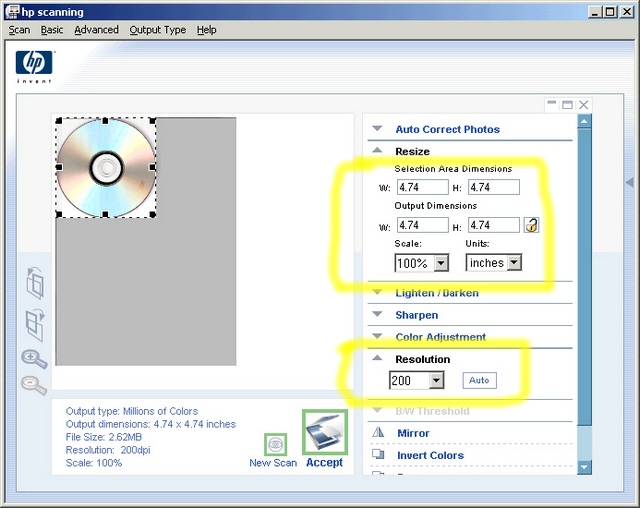
Task: Click the selection's top-right corner handle
Action: click(x=153, y=121)
